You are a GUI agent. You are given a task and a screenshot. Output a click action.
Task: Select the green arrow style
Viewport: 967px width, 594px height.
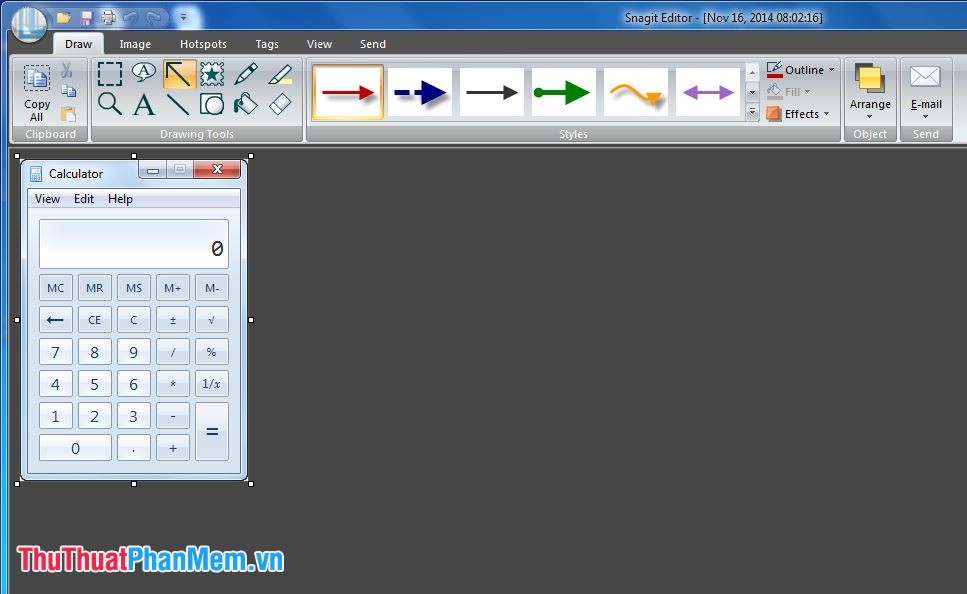[562, 91]
